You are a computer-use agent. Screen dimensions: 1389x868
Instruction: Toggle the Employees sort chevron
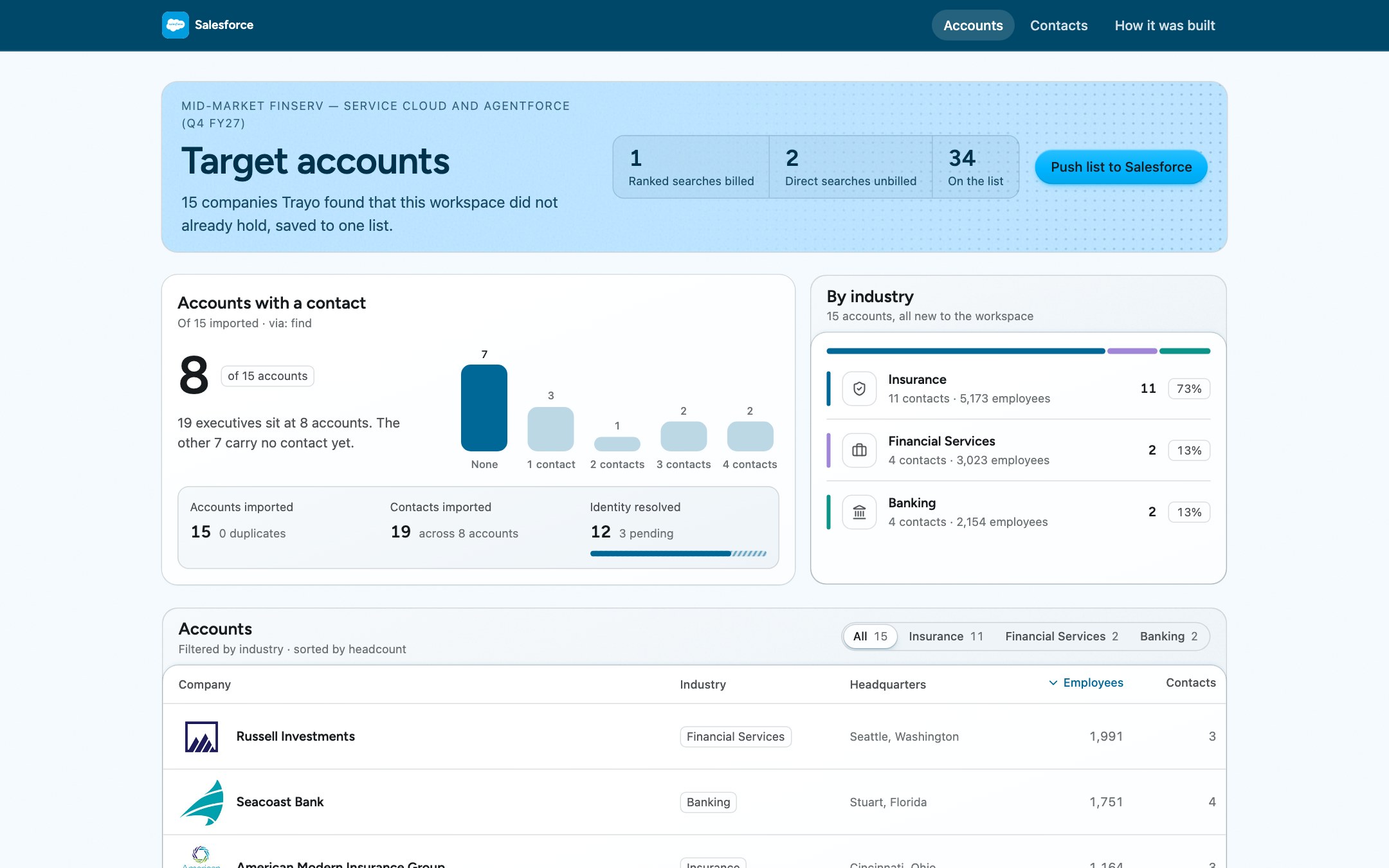point(1053,683)
